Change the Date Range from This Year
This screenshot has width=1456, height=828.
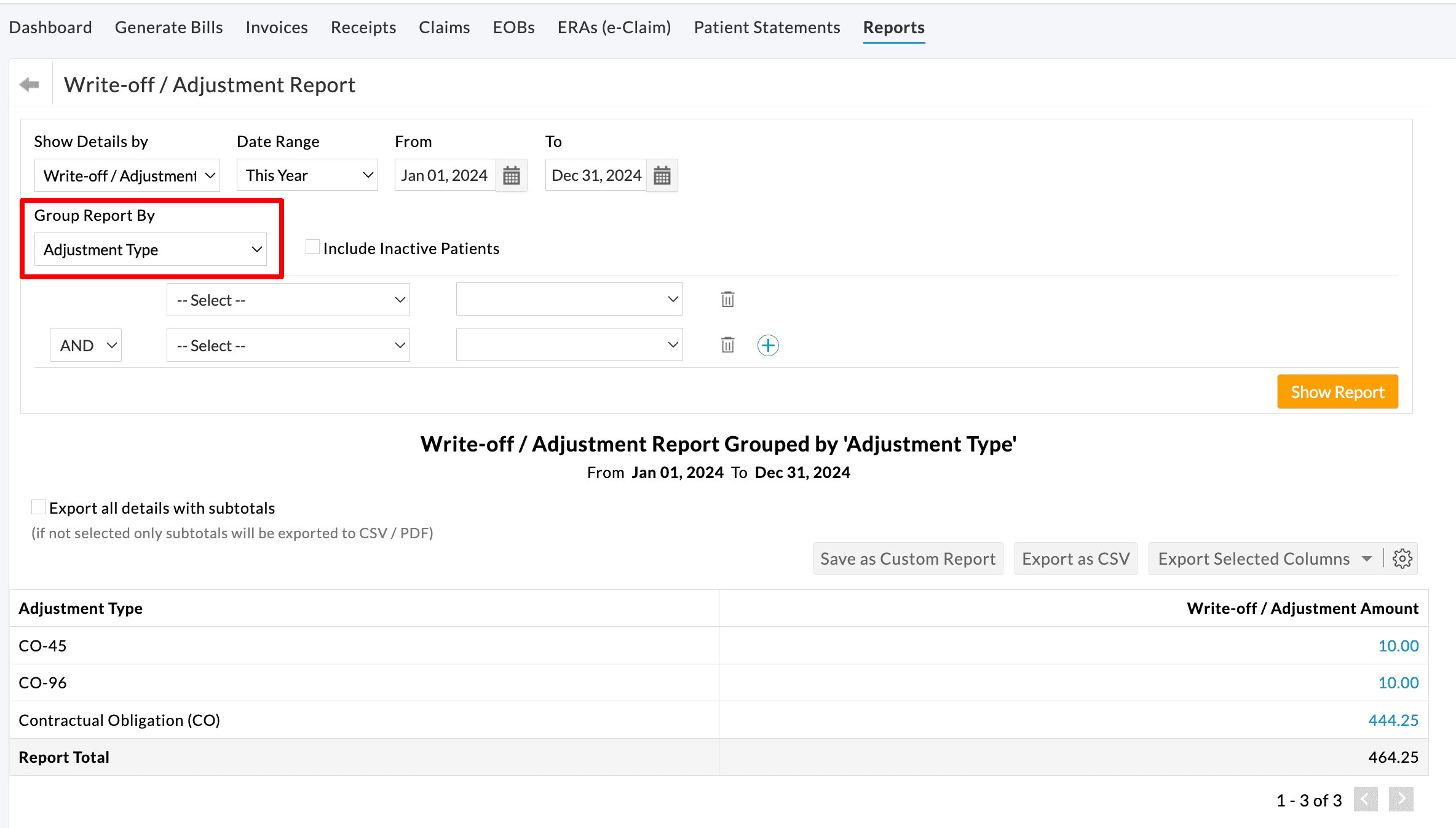[307, 175]
